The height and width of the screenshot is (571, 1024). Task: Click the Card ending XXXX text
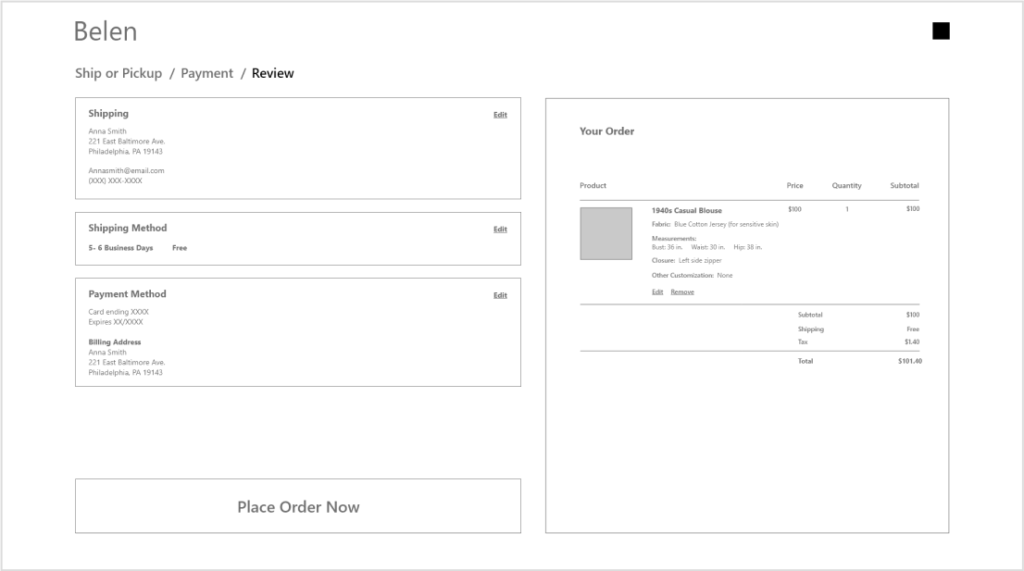[118, 312]
